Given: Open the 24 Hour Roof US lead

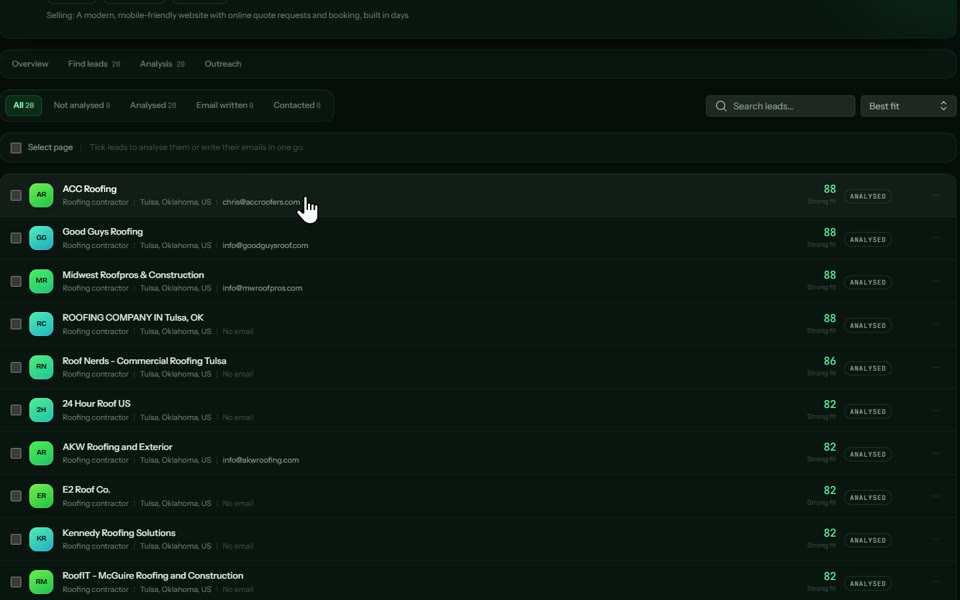Looking at the screenshot, I should (x=97, y=403).
